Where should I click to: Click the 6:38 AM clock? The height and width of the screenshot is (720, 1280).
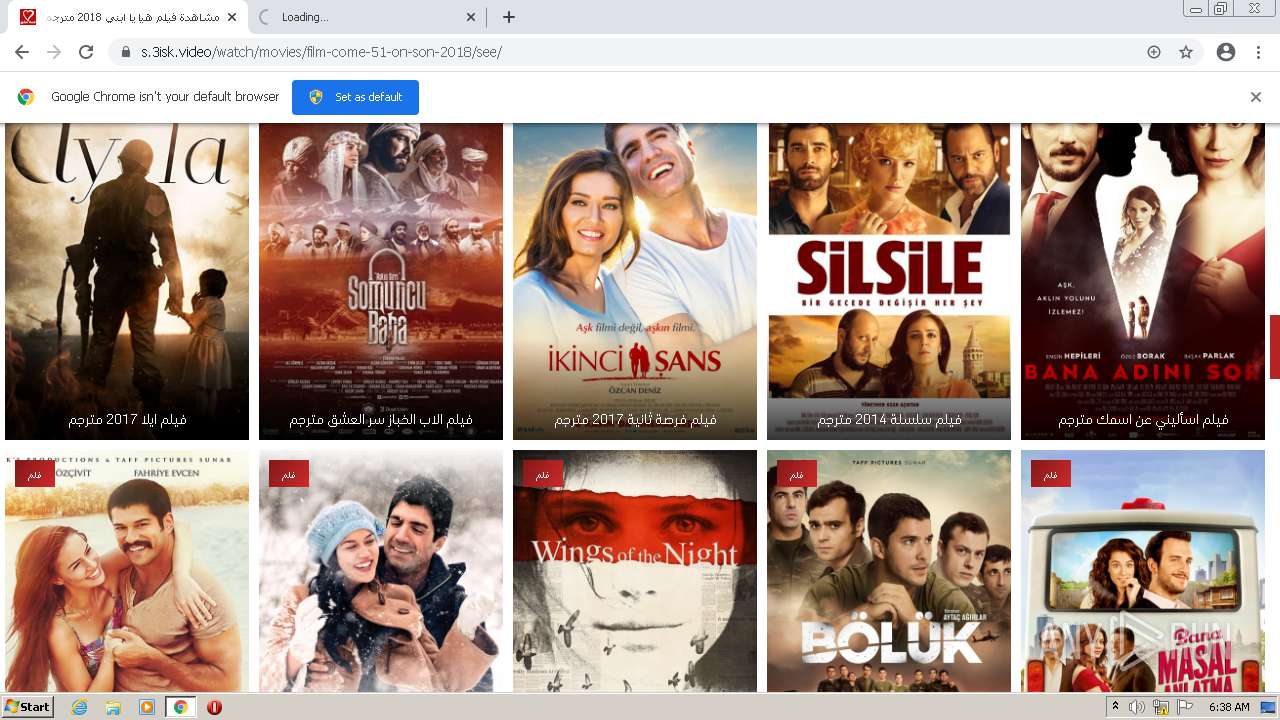pos(1229,707)
